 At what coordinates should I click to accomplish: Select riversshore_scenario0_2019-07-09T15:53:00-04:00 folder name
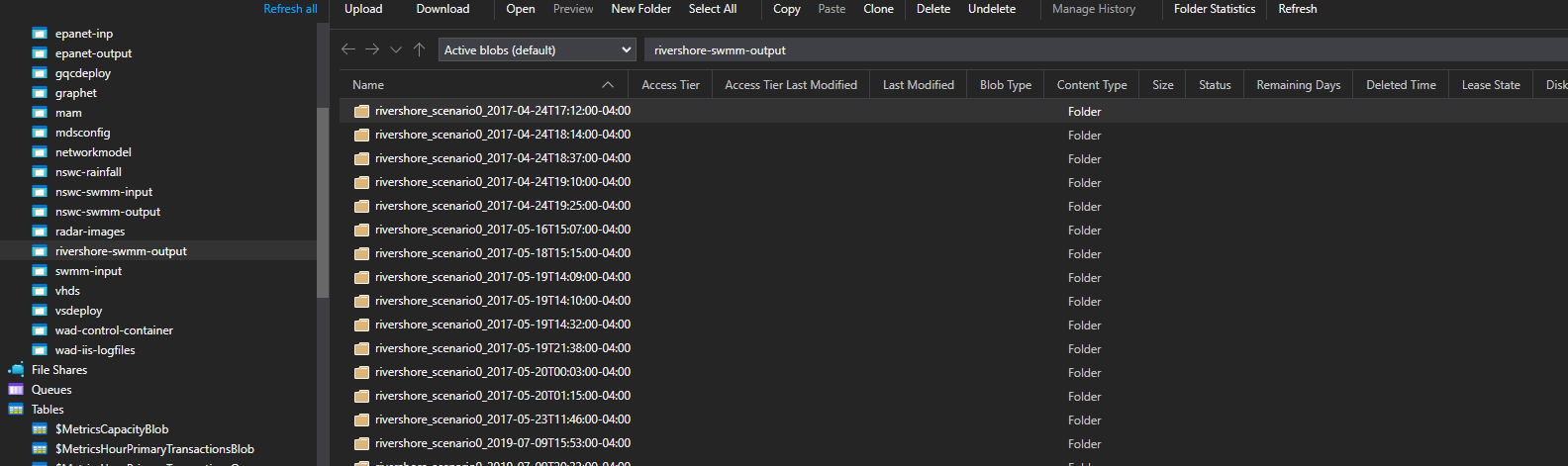pos(503,443)
